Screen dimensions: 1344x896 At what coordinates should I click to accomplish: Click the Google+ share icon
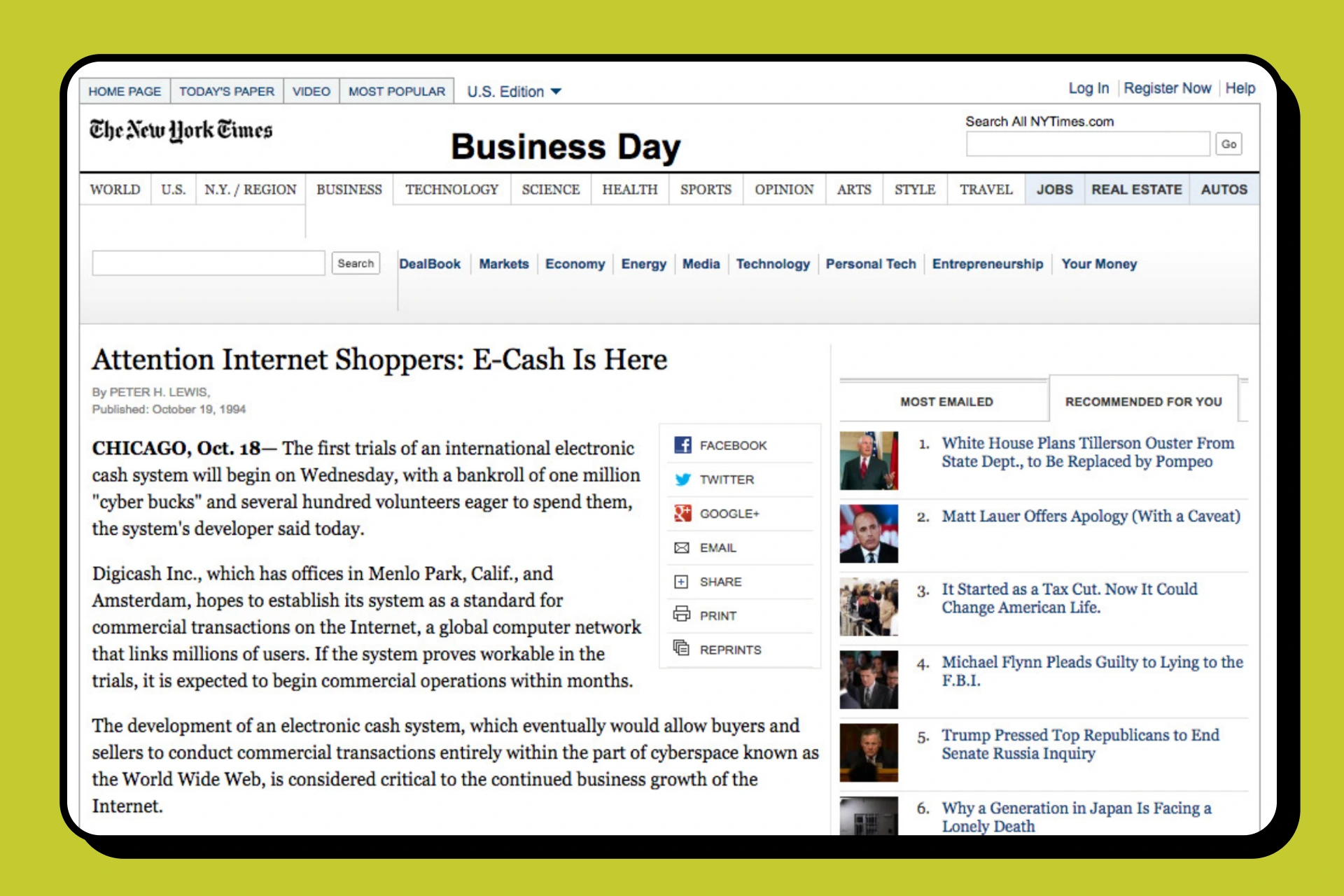[x=682, y=513]
